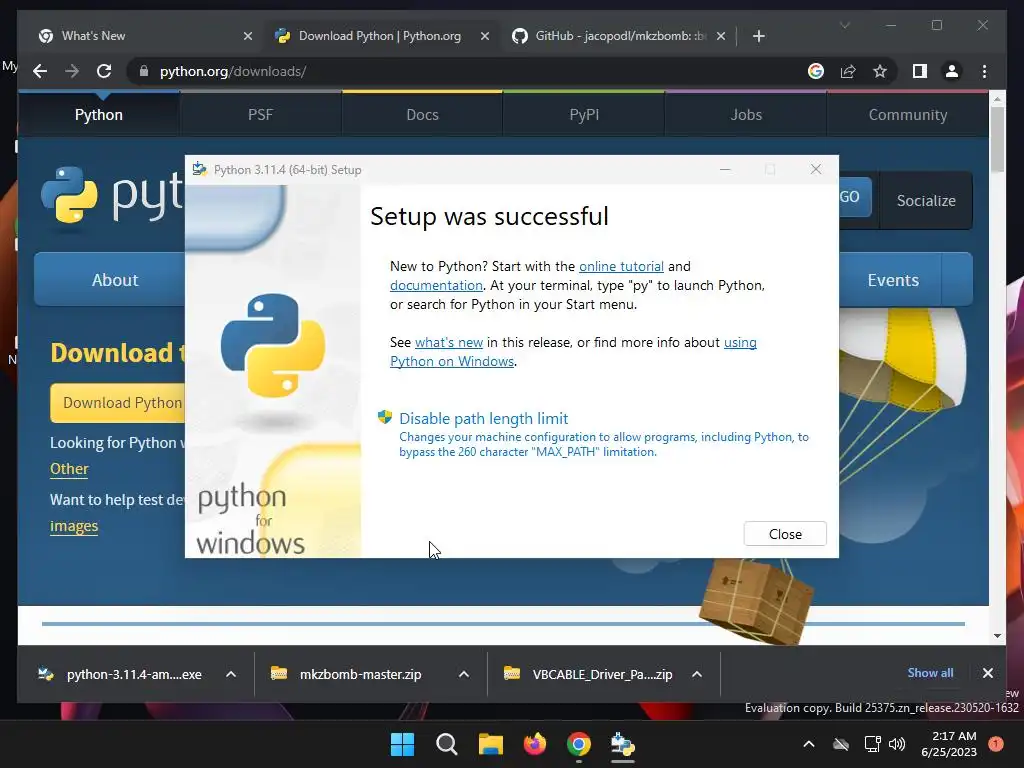This screenshot has height=768, width=1024.
Task: Select PyPI in site top nav
Action: [584, 114]
